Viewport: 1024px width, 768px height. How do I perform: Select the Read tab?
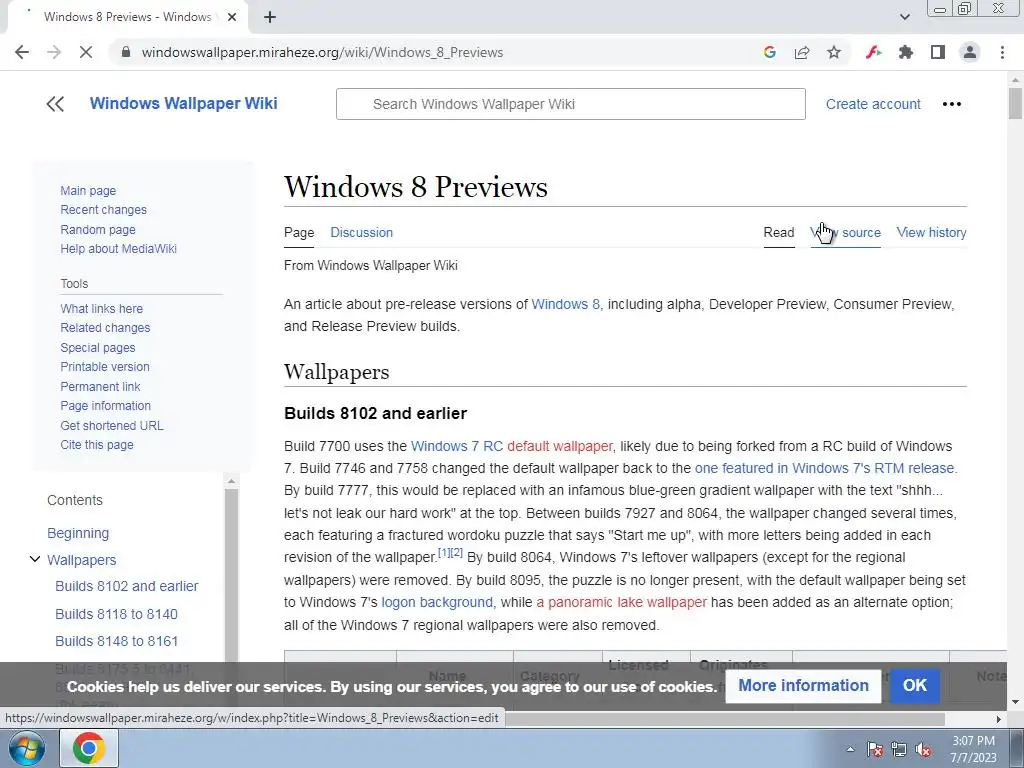click(778, 232)
